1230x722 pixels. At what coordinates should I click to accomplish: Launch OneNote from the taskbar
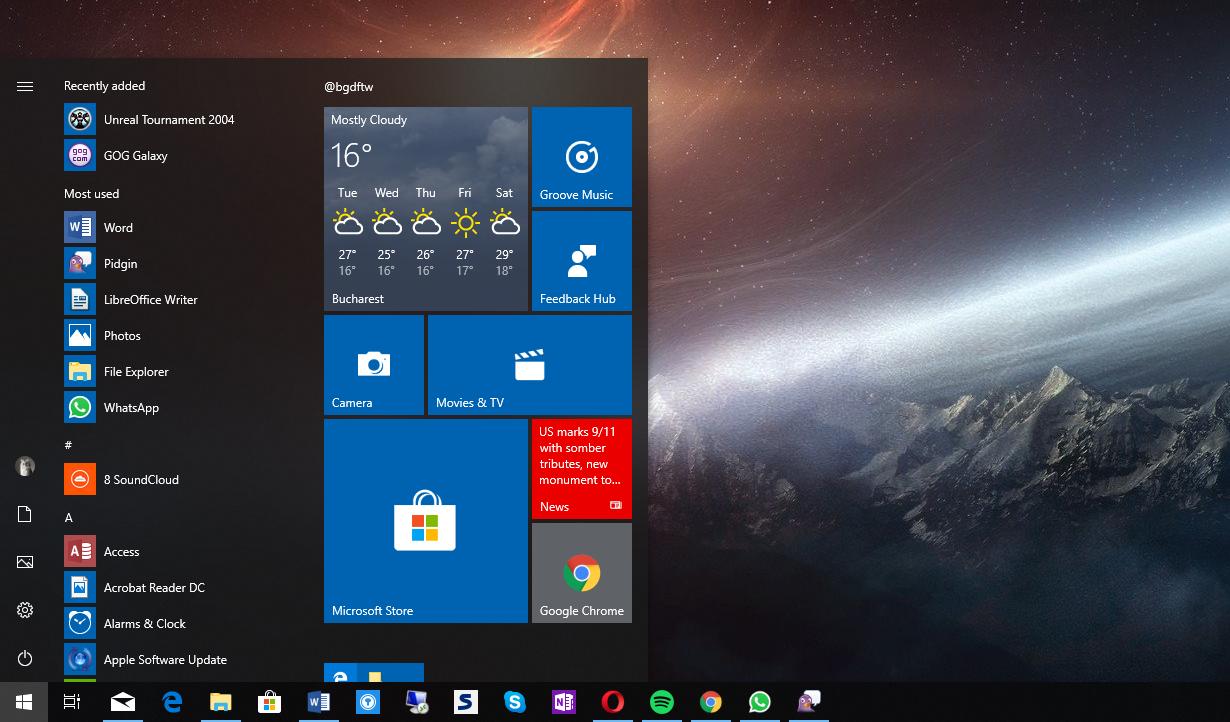point(564,702)
